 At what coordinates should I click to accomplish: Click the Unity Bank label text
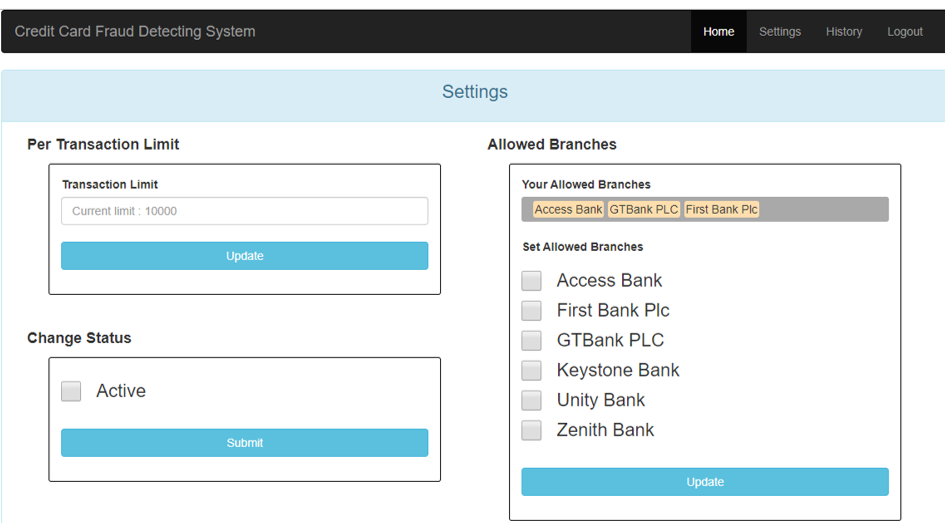pyautogui.click(x=601, y=400)
